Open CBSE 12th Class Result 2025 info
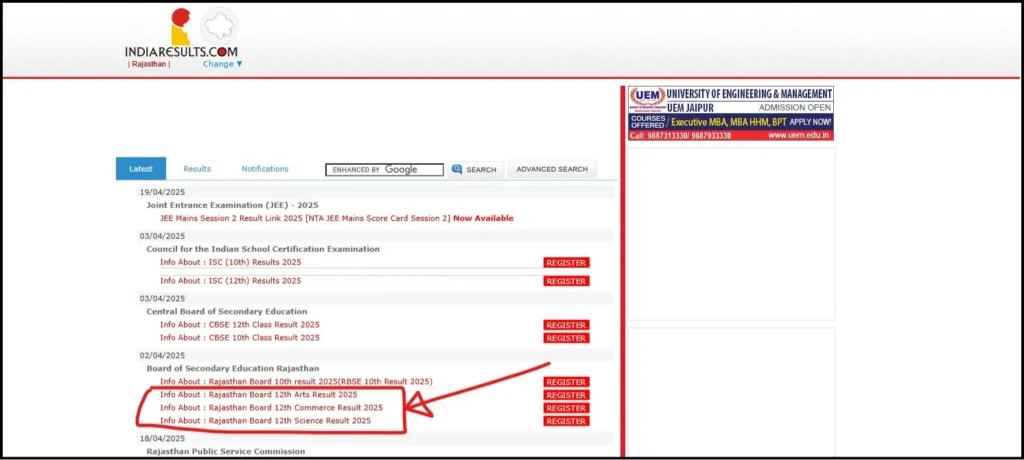This screenshot has height=460, width=1024. click(240, 324)
